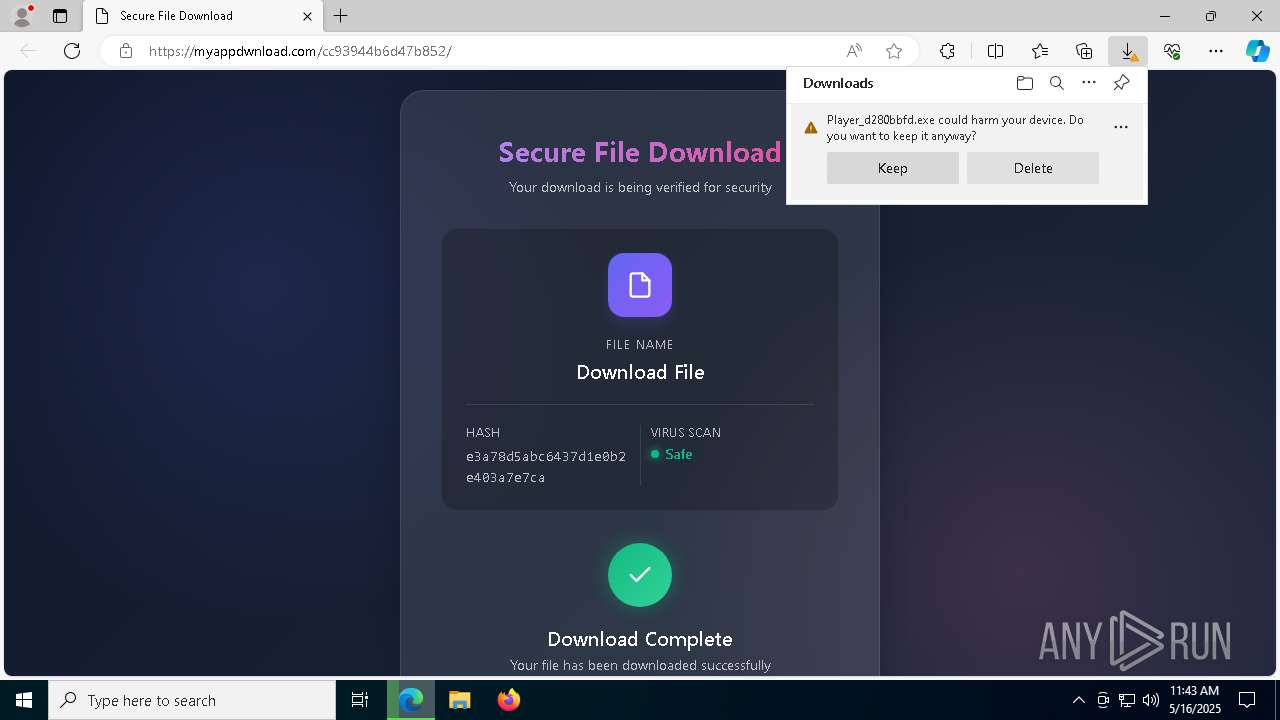This screenshot has height=720, width=1280.
Task: Click the Safe virus scan status
Action: tap(672, 454)
